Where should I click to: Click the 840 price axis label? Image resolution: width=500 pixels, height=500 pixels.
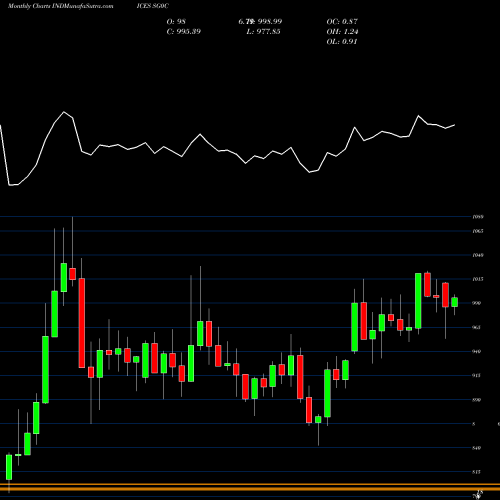[x=477, y=448]
